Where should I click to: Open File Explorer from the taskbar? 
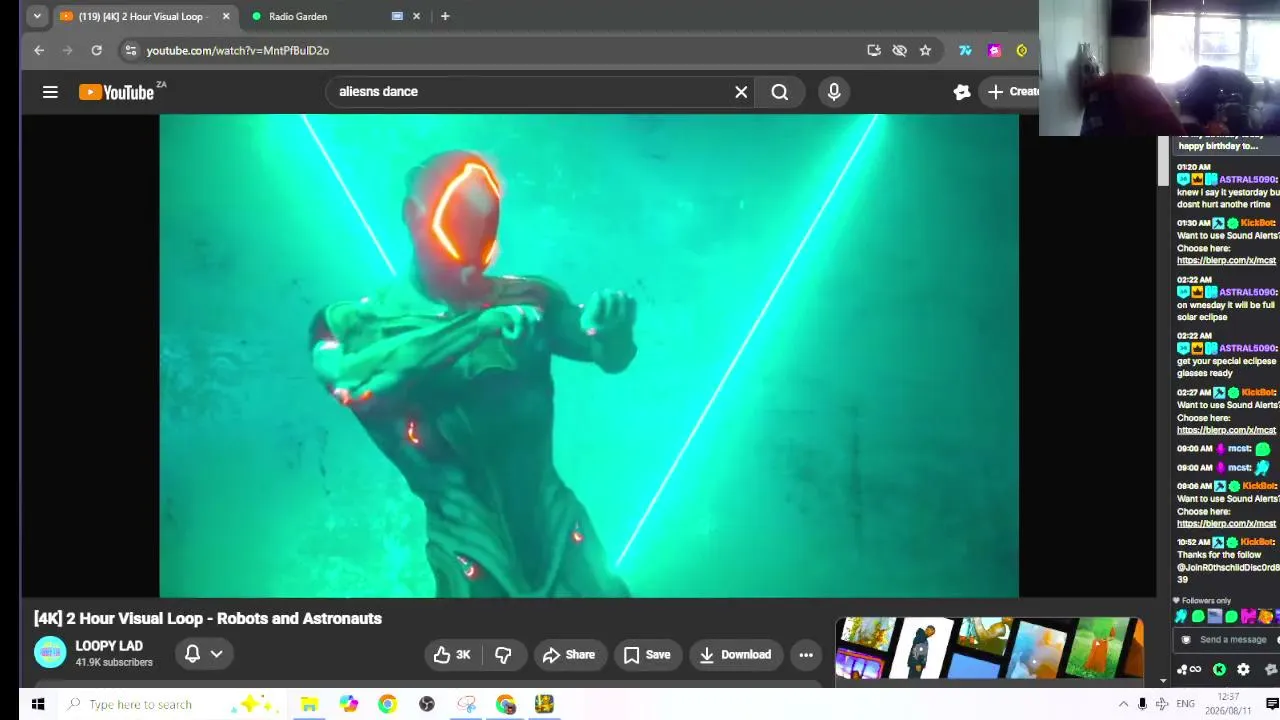coord(309,704)
